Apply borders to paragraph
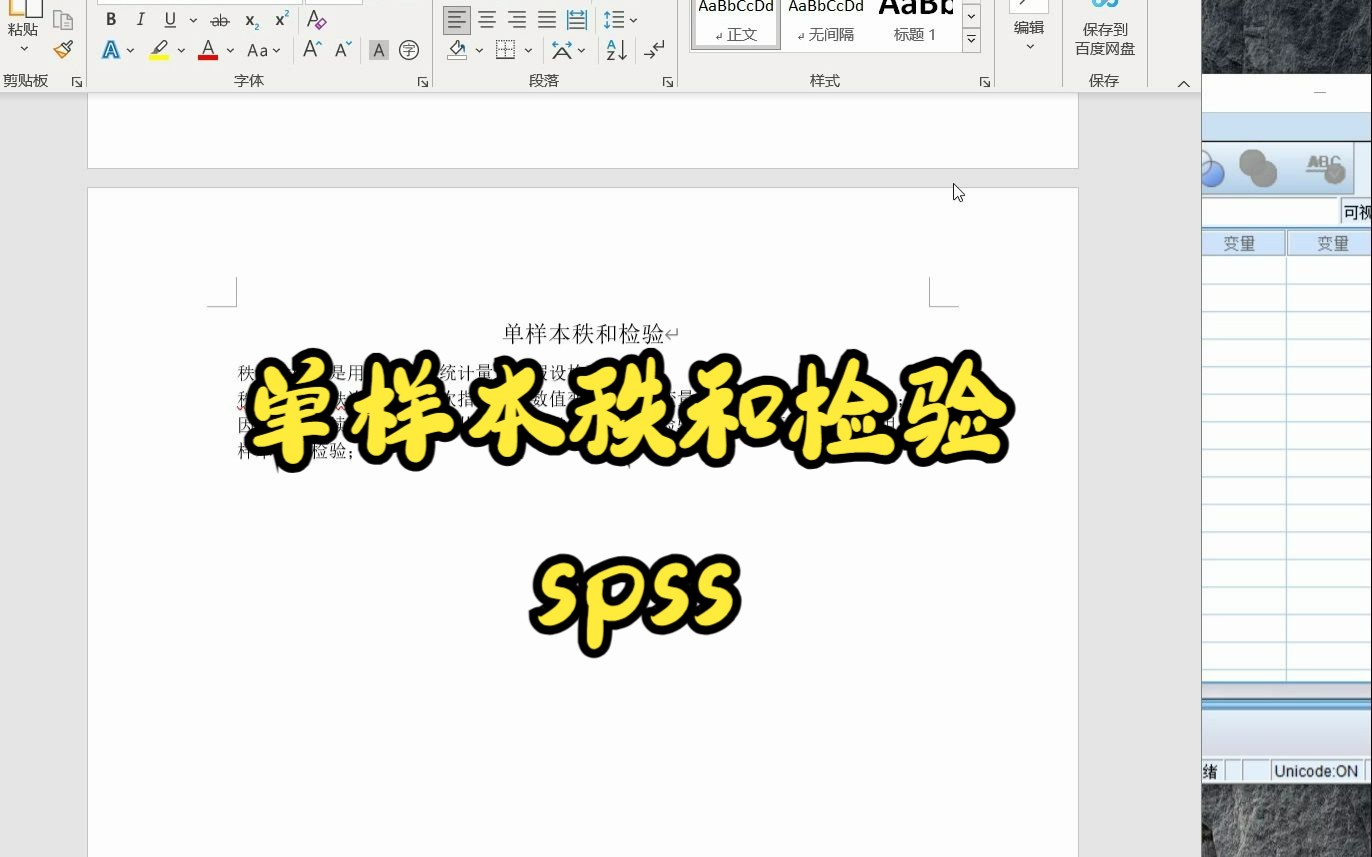This screenshot has height=857, width=1372. coord(505,50)
